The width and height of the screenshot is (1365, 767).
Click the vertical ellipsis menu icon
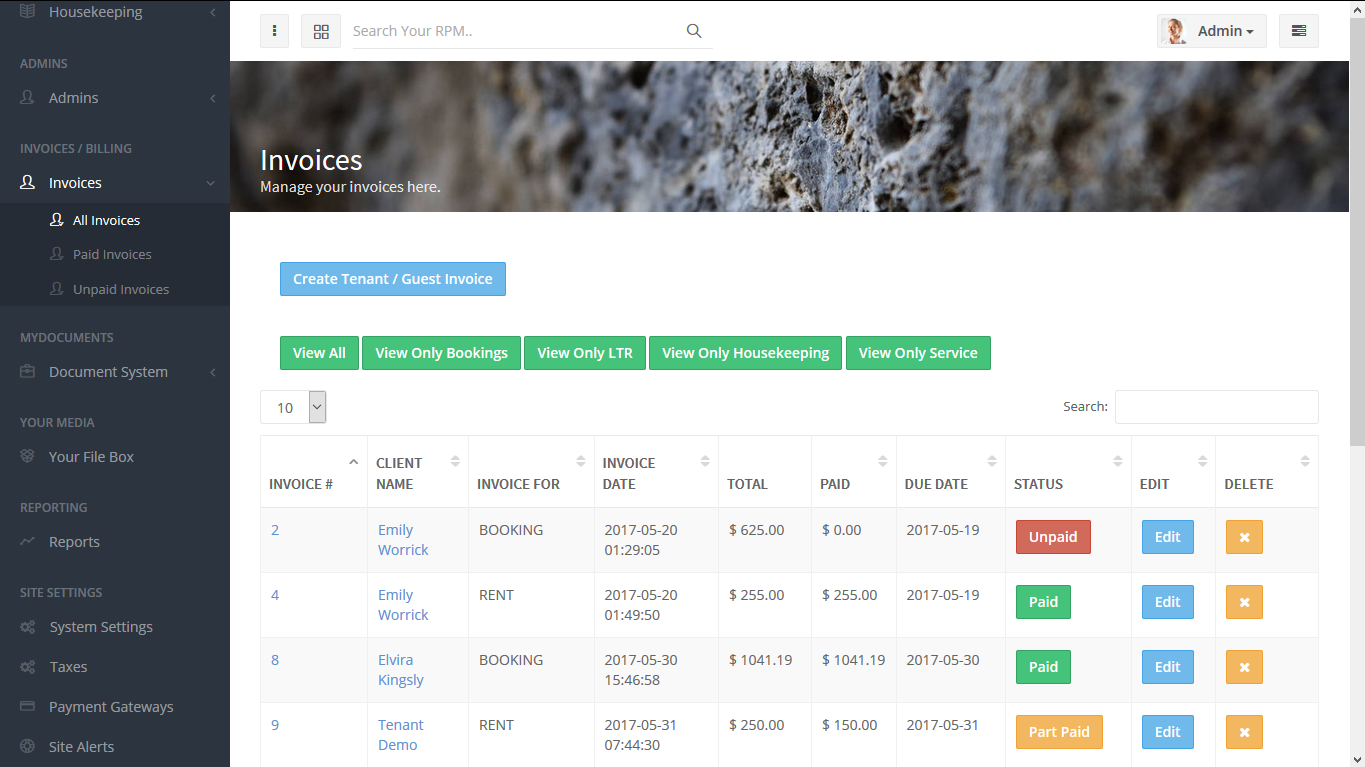tap(275, 31)
